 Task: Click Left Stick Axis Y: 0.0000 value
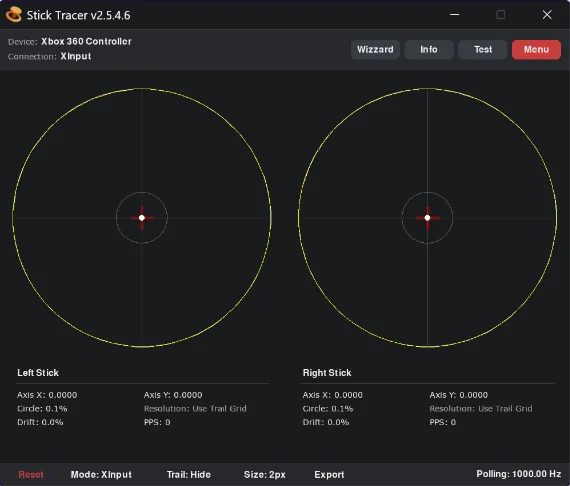173,395
